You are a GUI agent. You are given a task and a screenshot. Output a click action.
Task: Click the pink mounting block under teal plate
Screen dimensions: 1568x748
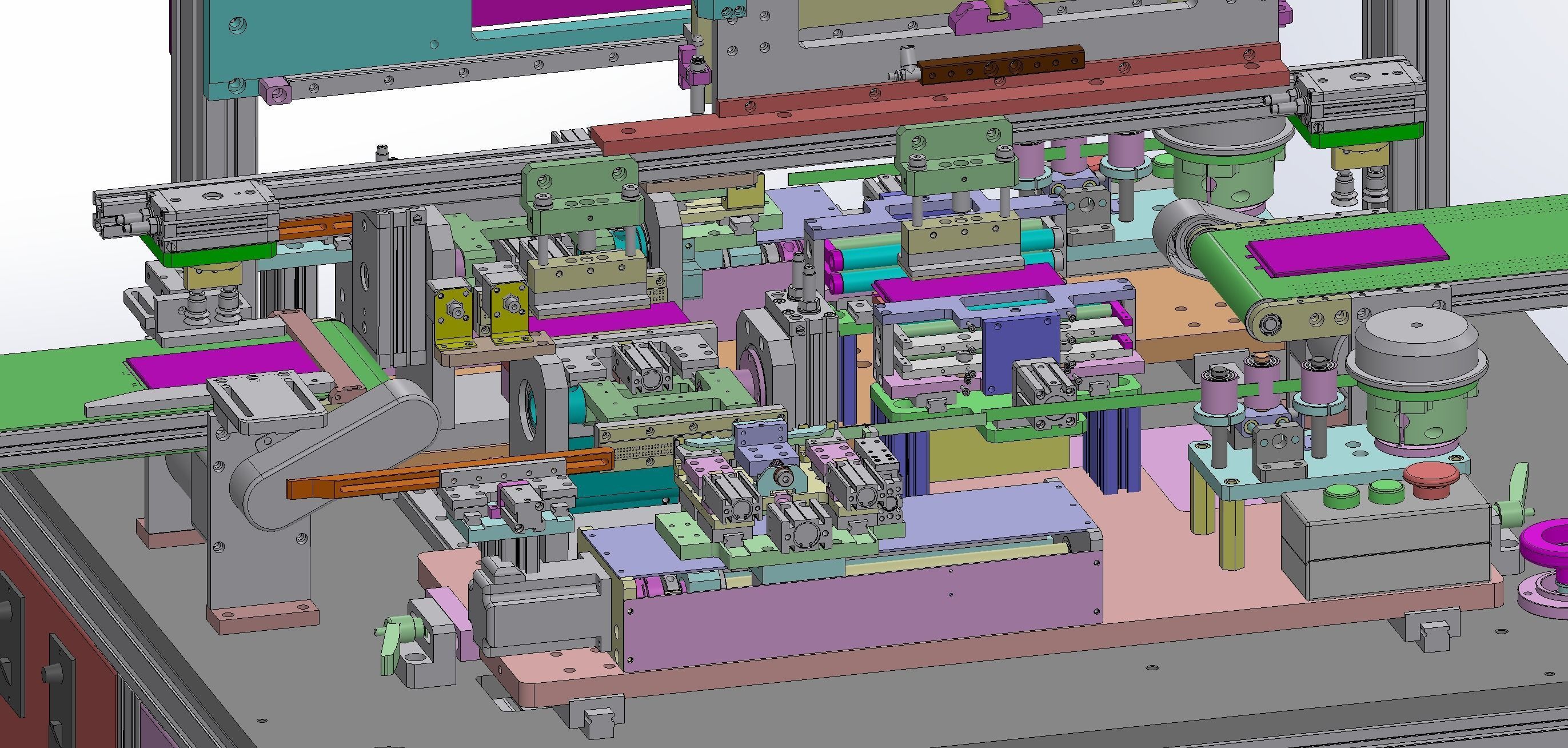[275, 91]
